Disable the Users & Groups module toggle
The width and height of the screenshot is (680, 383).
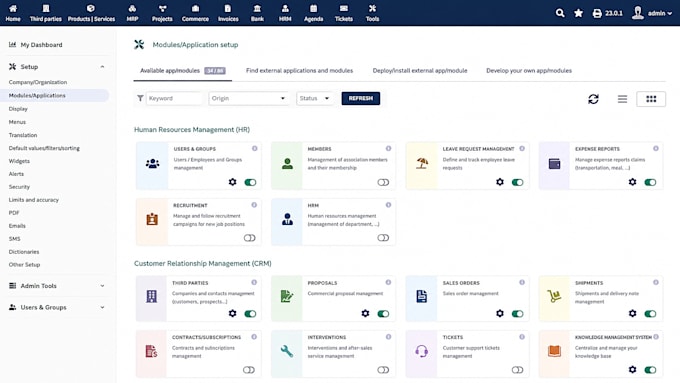tap(250, 182)
